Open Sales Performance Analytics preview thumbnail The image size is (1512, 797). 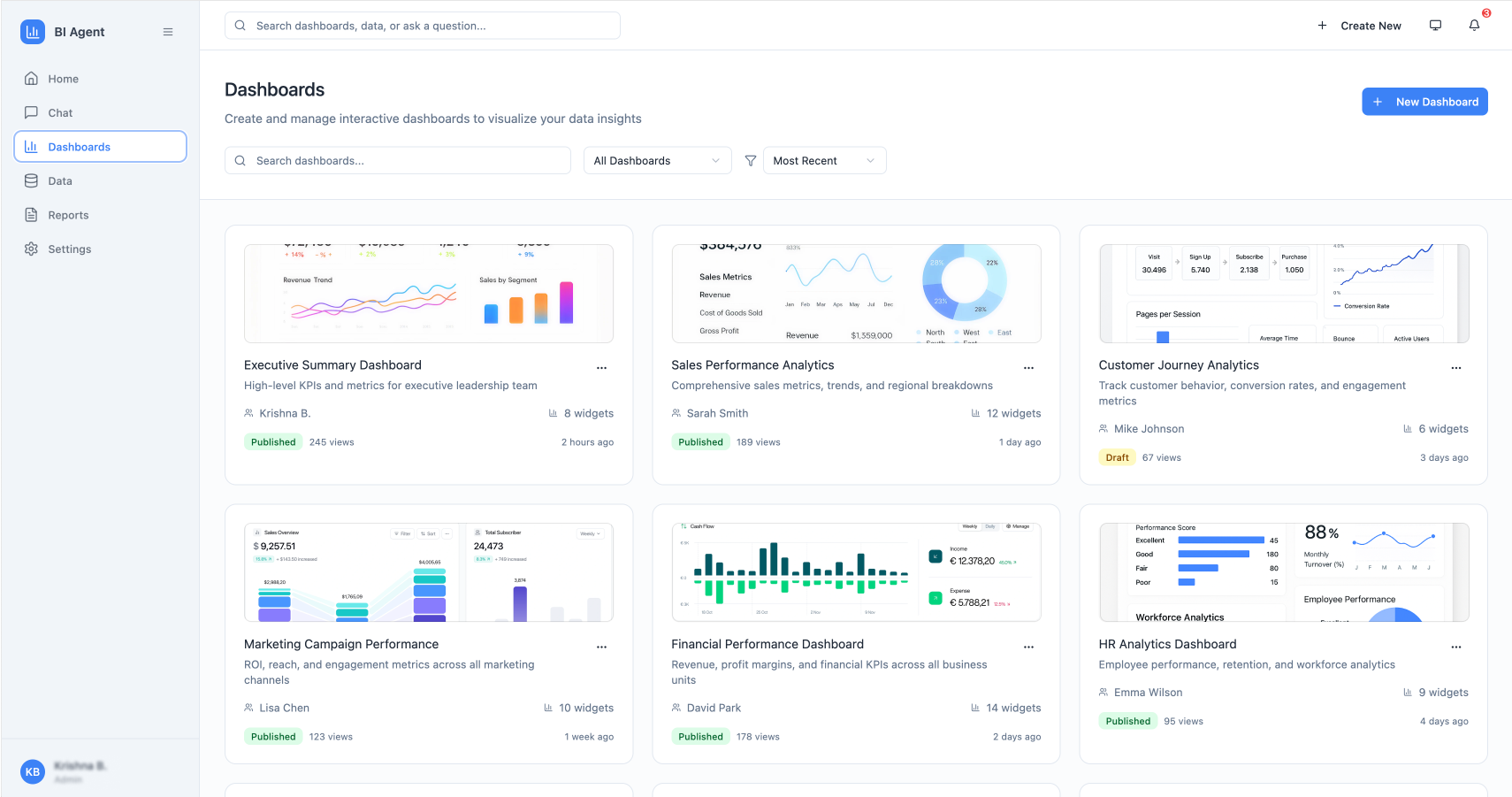(856, 294)
